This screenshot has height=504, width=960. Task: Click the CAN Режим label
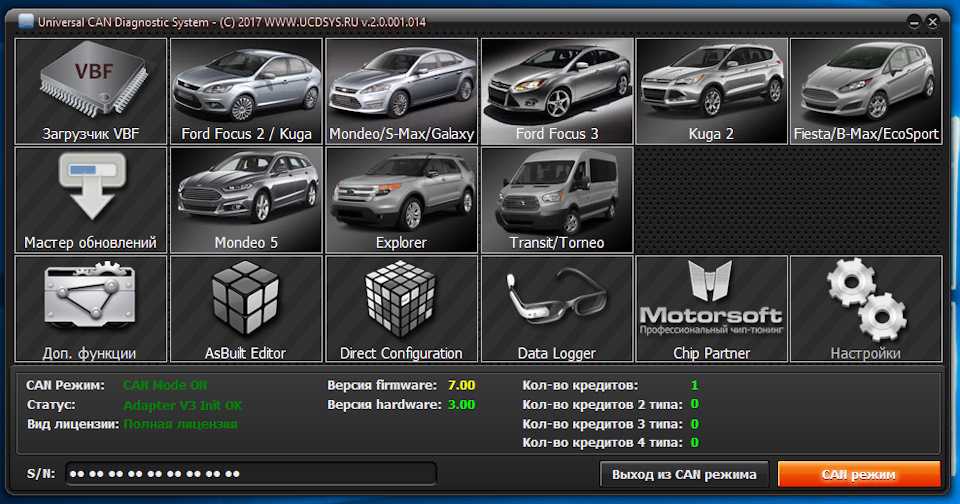click(x=66, y=385)
